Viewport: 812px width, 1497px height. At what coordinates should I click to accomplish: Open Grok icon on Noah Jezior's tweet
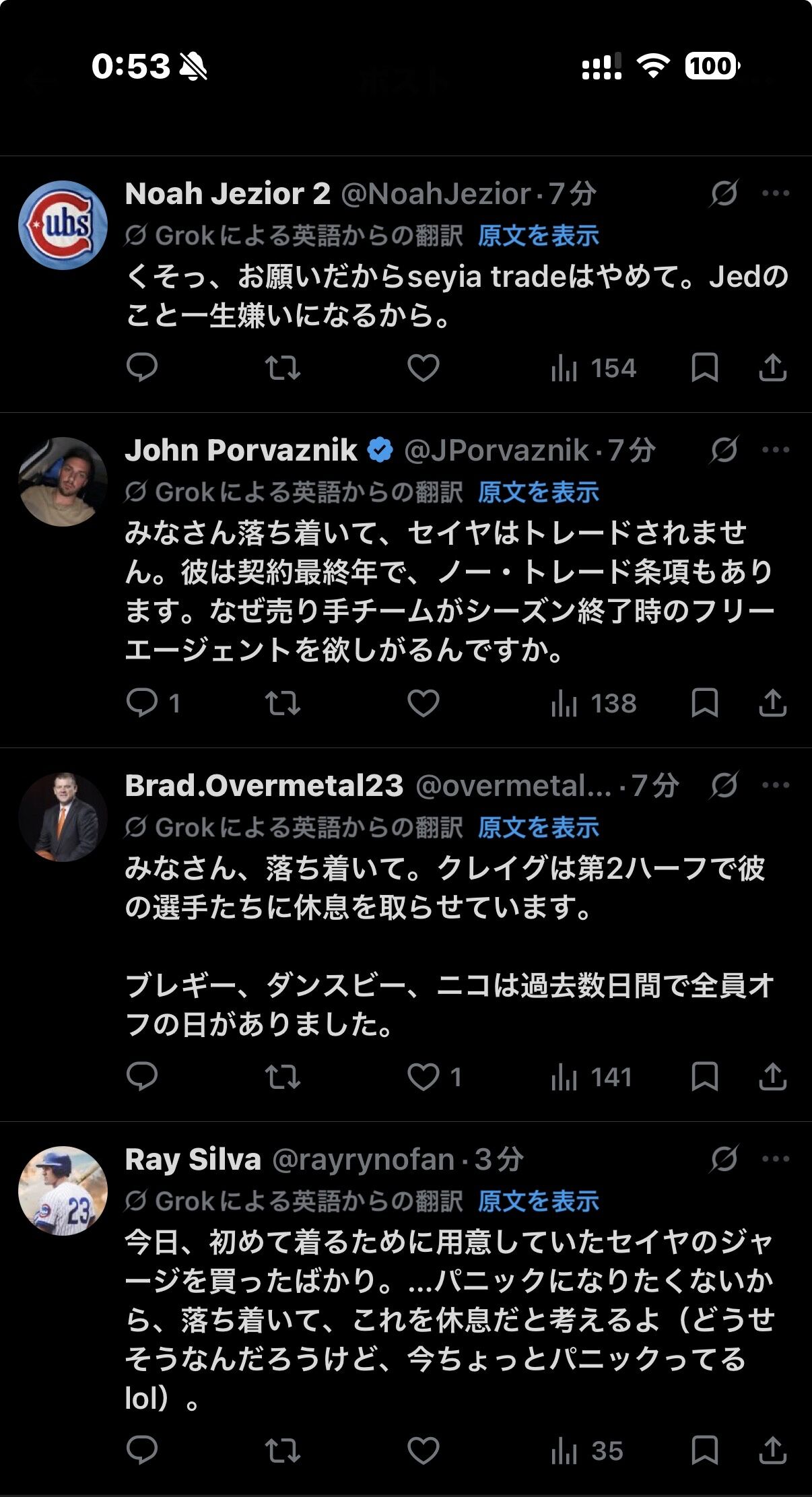point(724,193)
